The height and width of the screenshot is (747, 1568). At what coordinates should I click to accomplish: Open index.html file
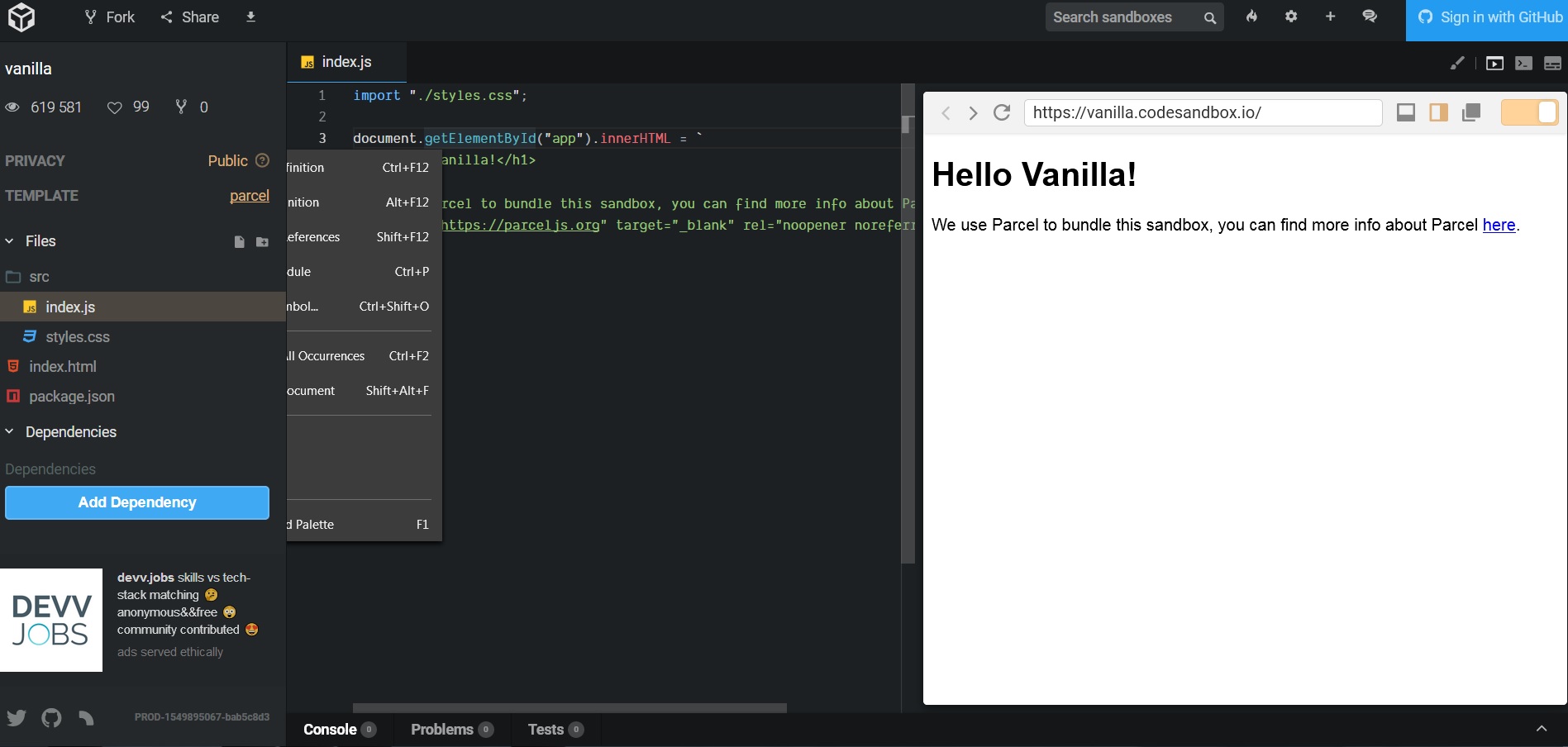click(x=143, y=367)
